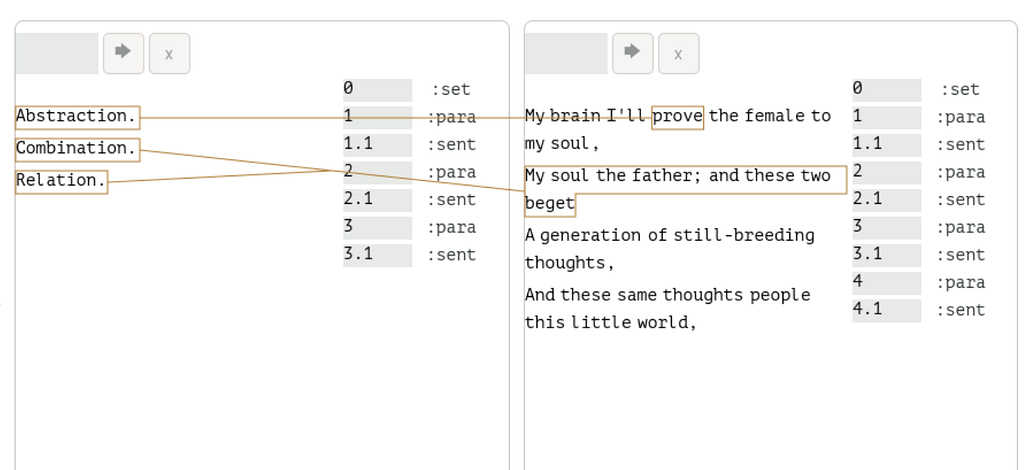The image size is (1024, 470).
Task: Click ':sent' label beside 3.1 in left panel
Action: 451,255
